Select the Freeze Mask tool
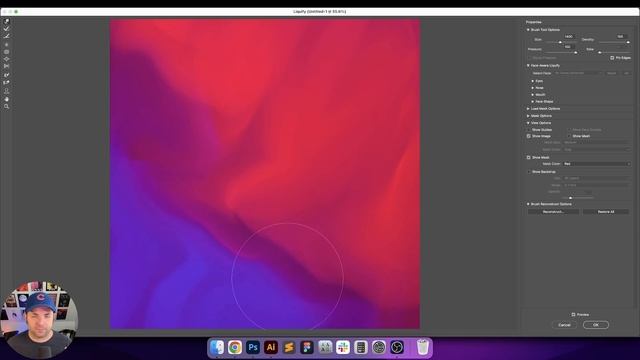 coord(7,75)
